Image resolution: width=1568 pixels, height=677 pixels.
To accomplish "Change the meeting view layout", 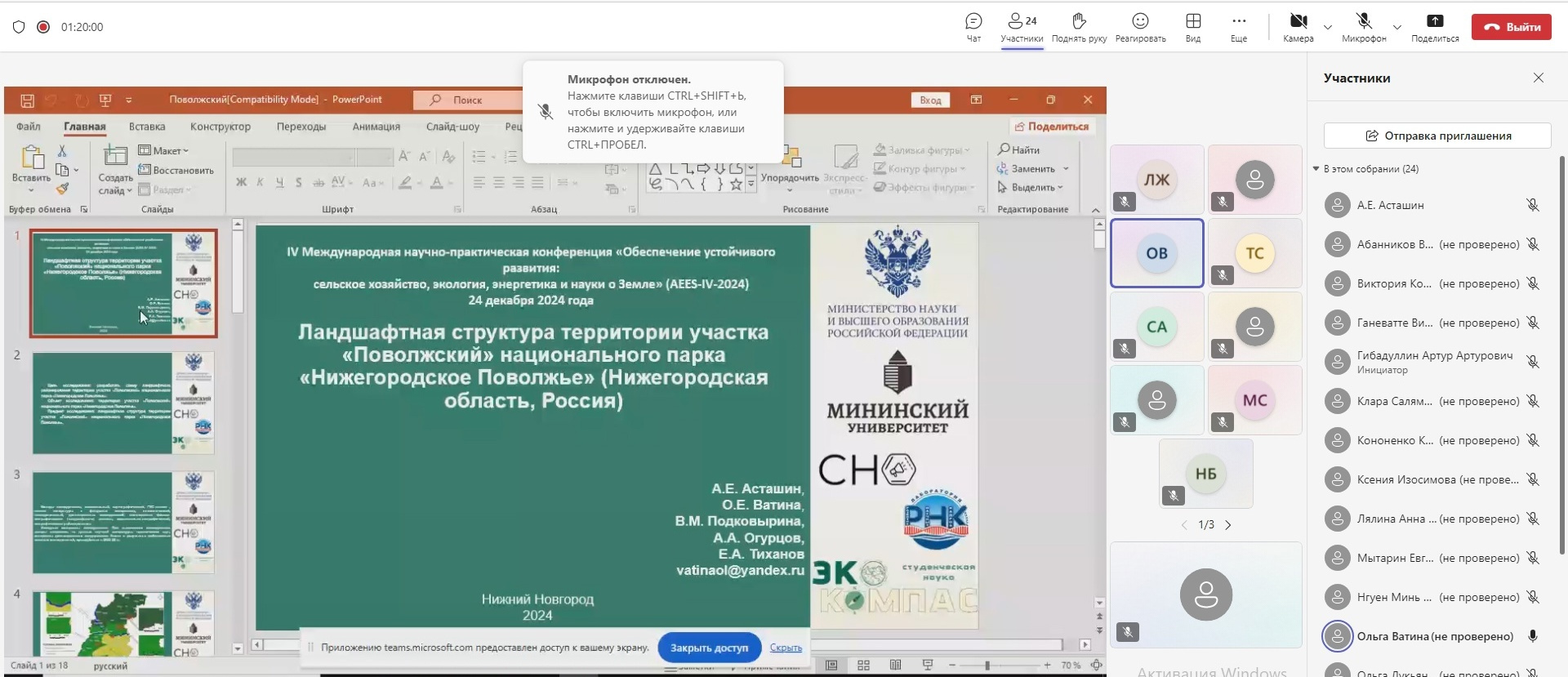I will (x=1192, y=27).
